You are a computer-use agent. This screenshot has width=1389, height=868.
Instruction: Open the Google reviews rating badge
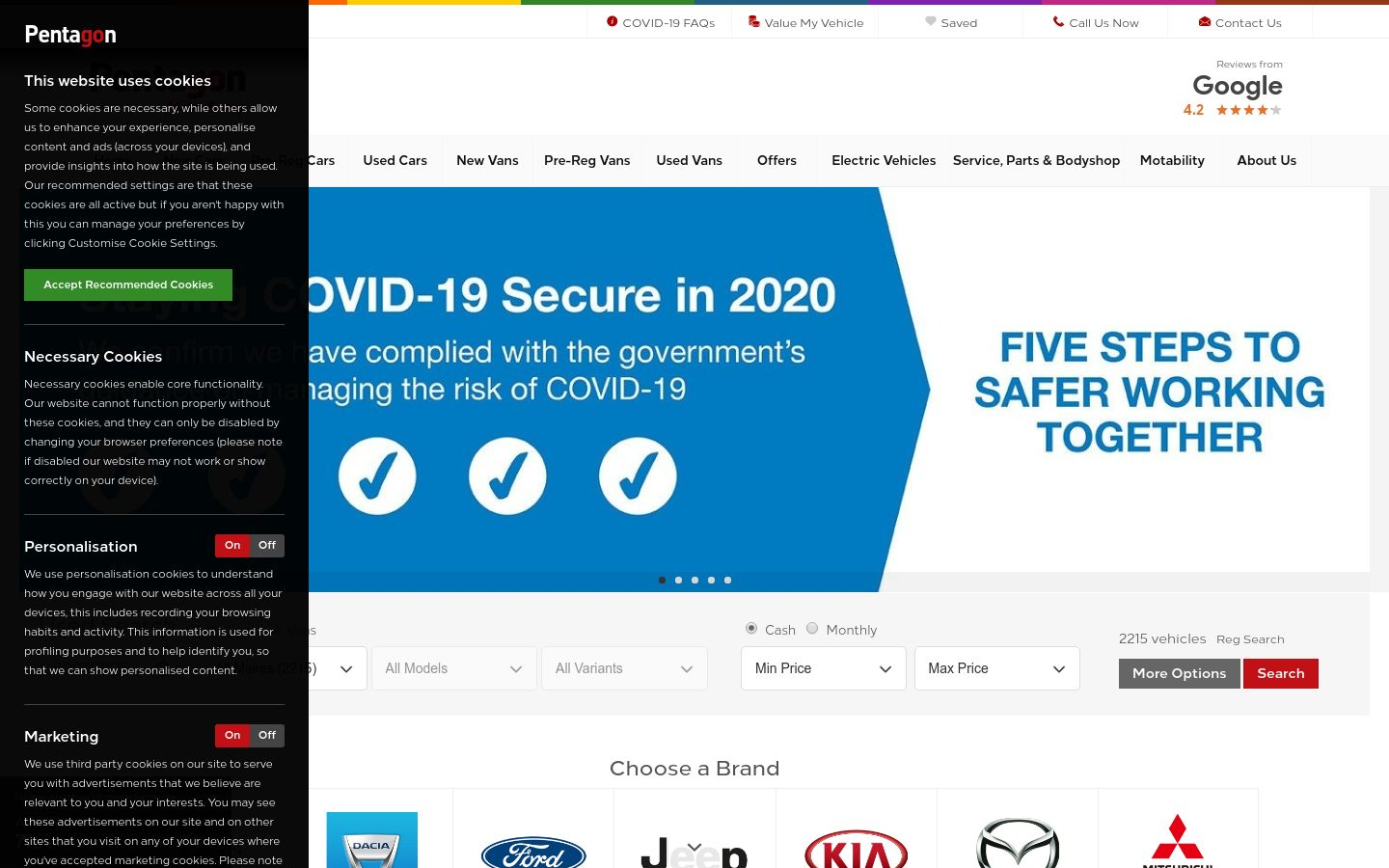1234,89
